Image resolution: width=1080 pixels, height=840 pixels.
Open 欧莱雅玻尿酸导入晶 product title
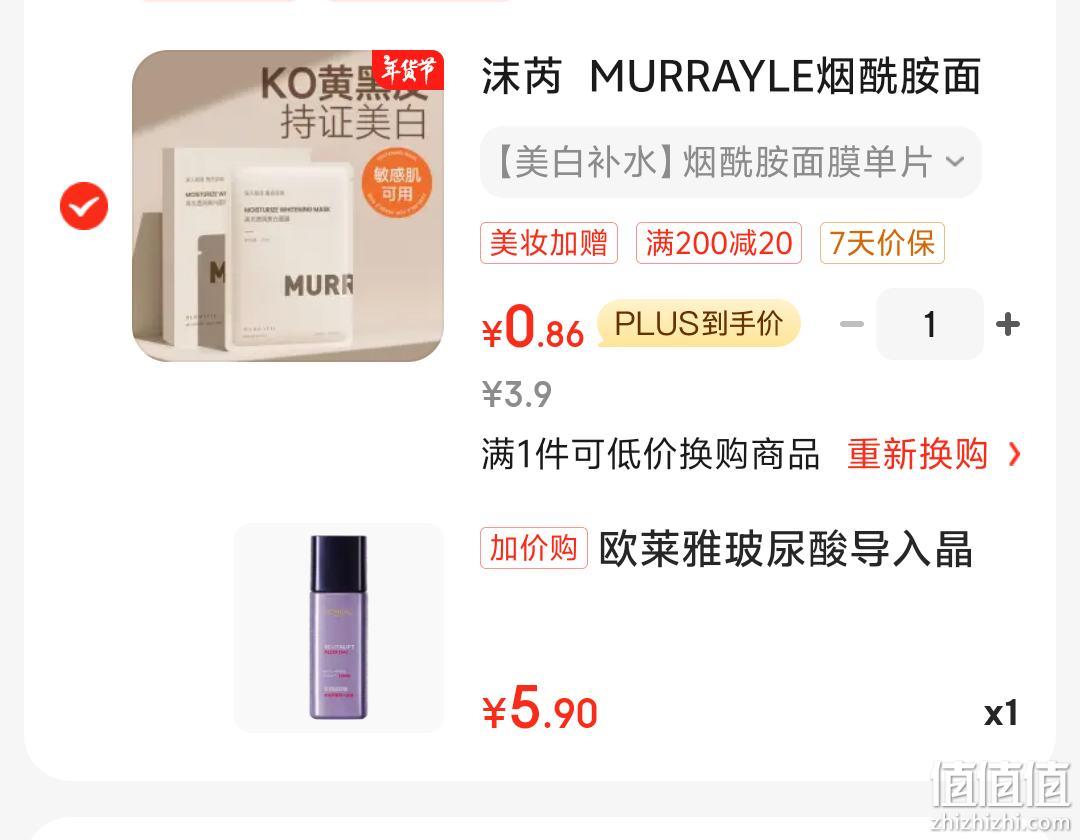click(x=785, y=549)
